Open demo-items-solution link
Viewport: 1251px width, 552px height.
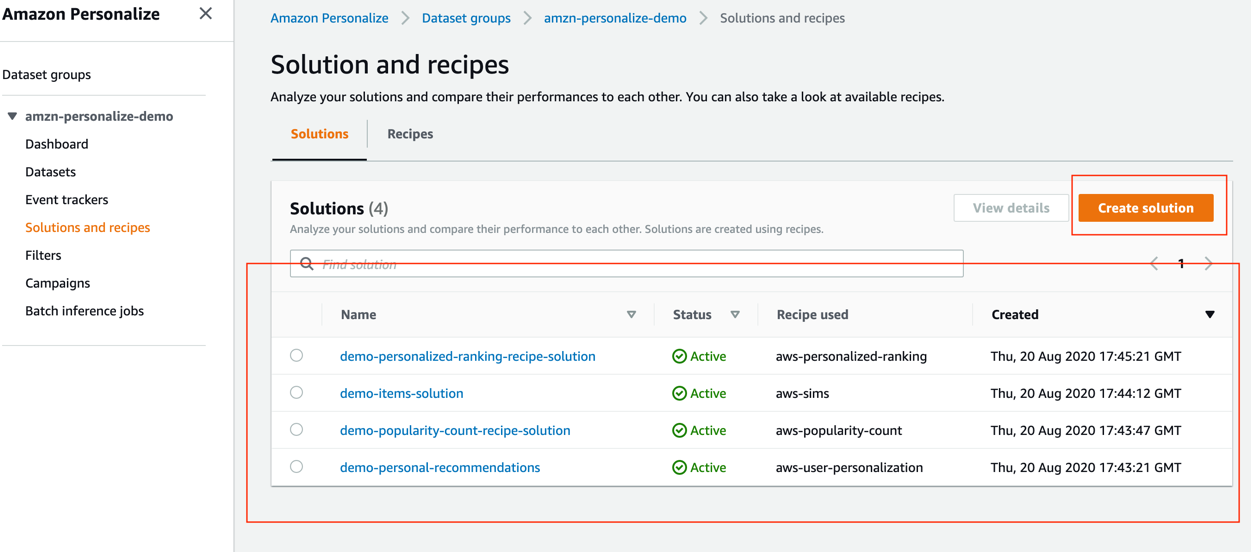tap(402, 393)
